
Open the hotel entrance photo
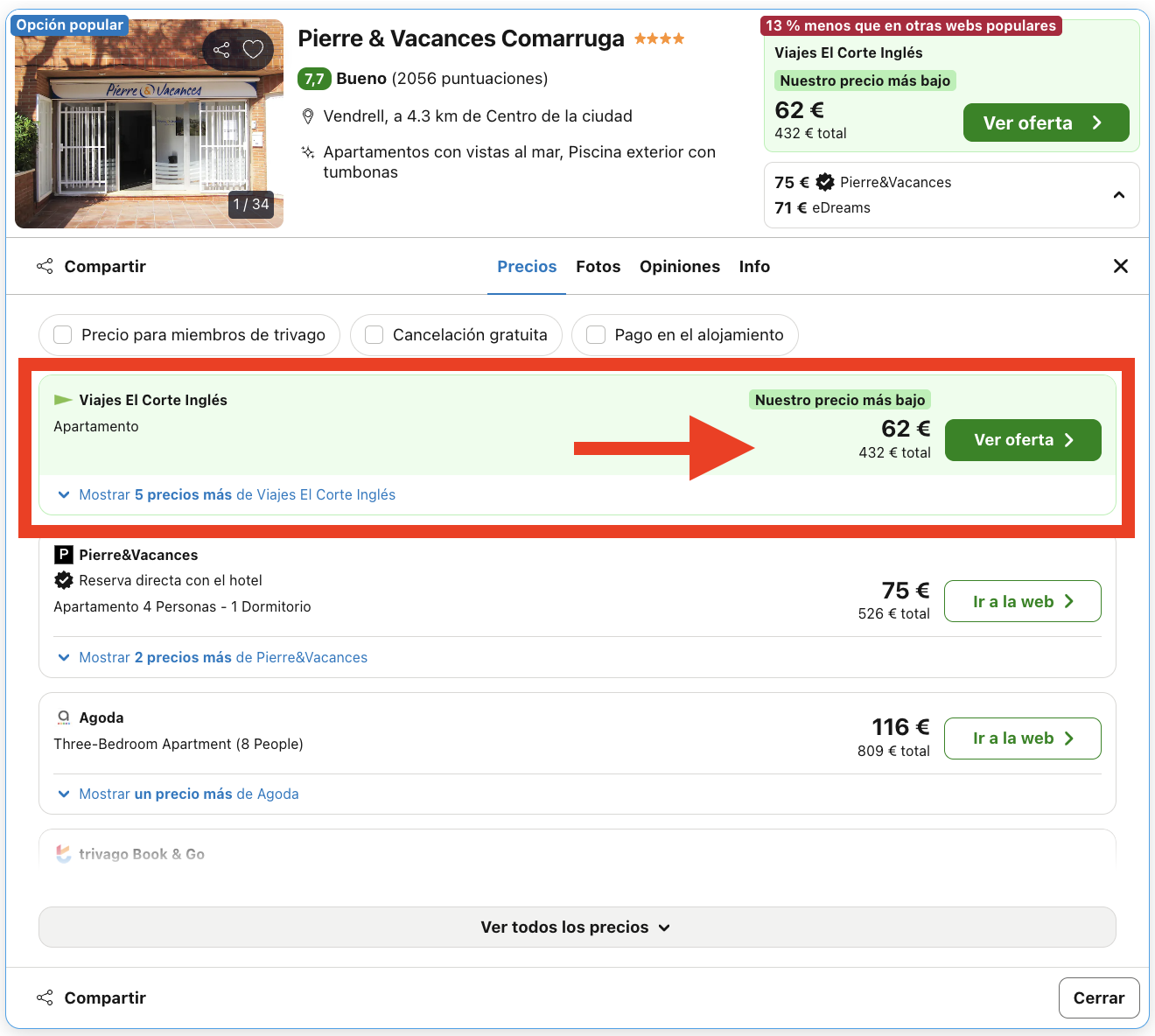click(149, 123)
